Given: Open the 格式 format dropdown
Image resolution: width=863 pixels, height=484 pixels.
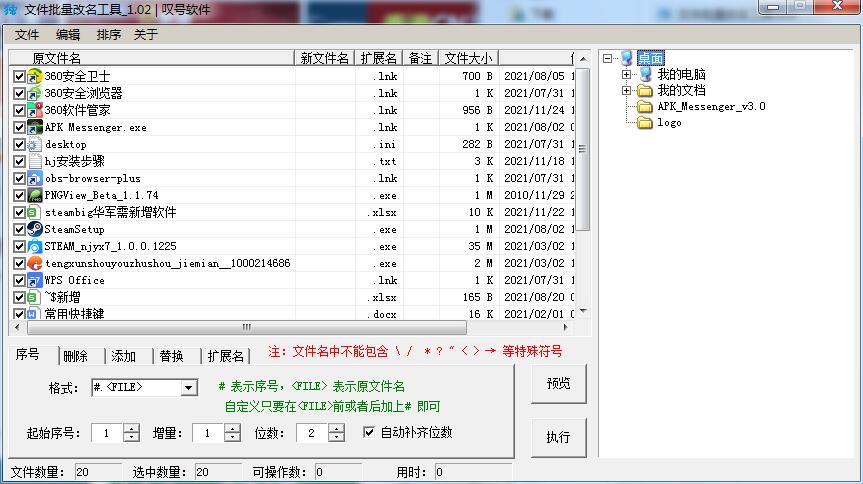Looking at the screenshot, I should (x=188, y=388).
